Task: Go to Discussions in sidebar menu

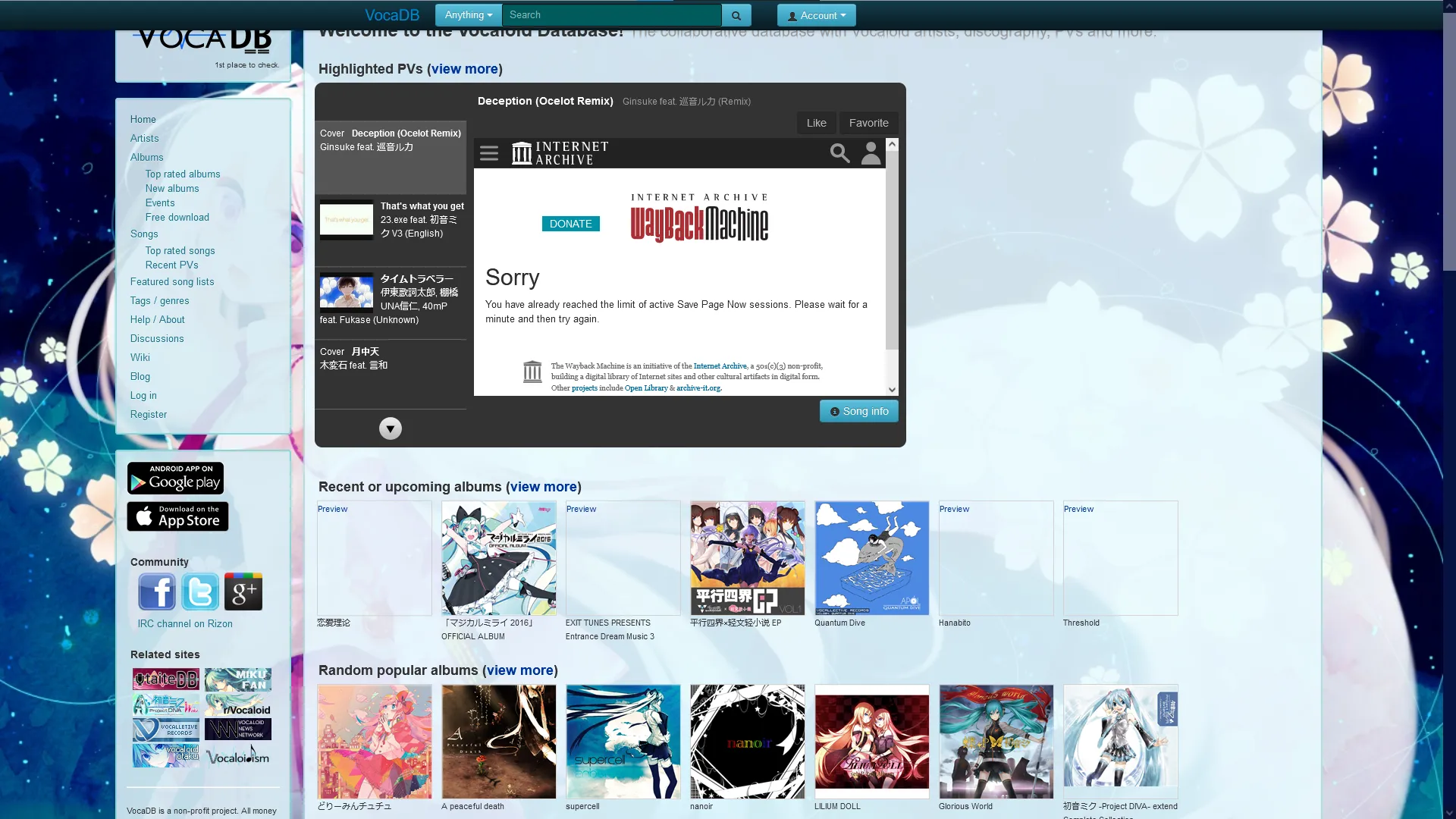Action: (157, 338)
